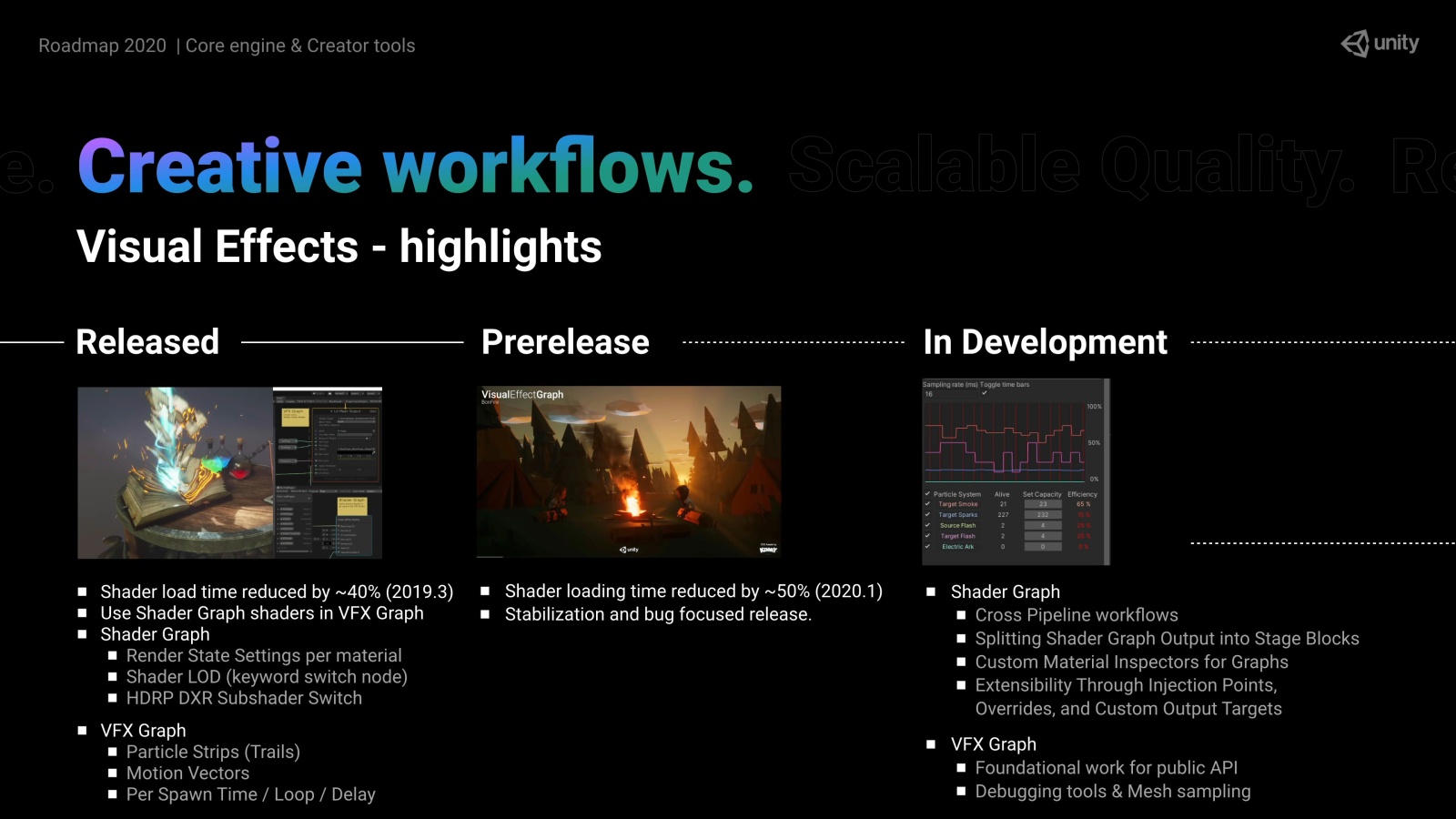This screenshot has height=819, width=1456.
Task: Click the 'Visual Effects - highlights' subtitle
Action: (x=339, y=247)
